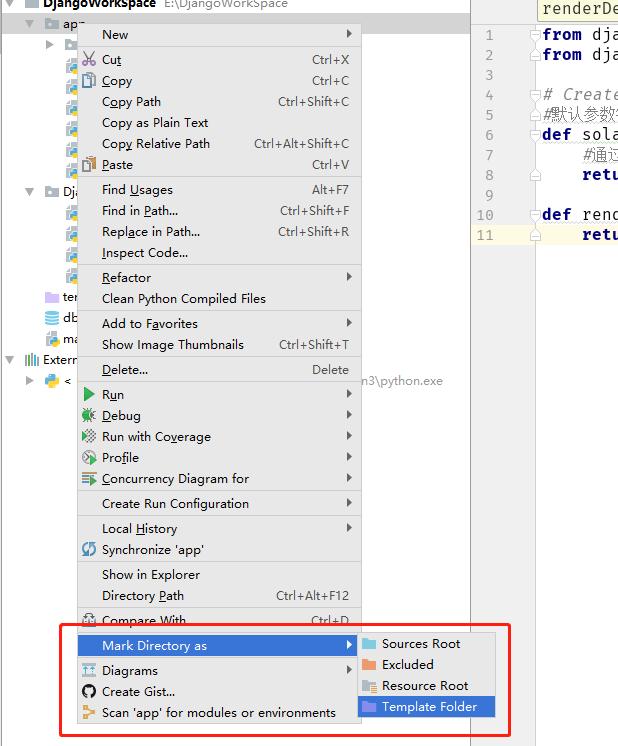Collapse the External Libraries arrow
Viewport: 618px width, 746px height.
(x=10, y=360)
